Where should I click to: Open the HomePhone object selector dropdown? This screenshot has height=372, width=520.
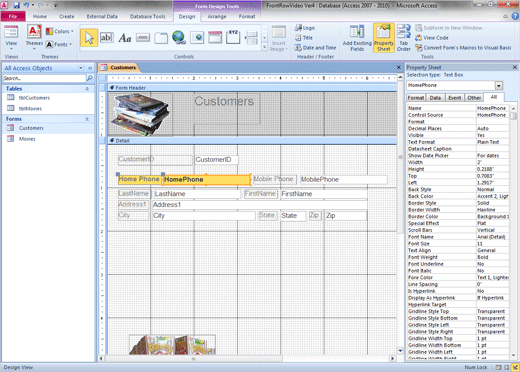click(x=499, y=86)
